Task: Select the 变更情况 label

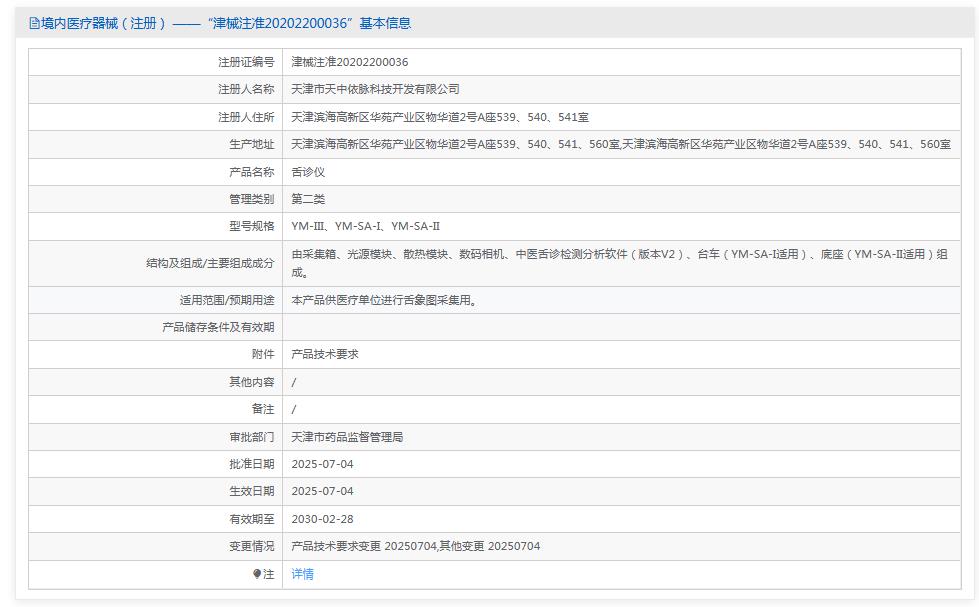Action: (x=252, y=546)
